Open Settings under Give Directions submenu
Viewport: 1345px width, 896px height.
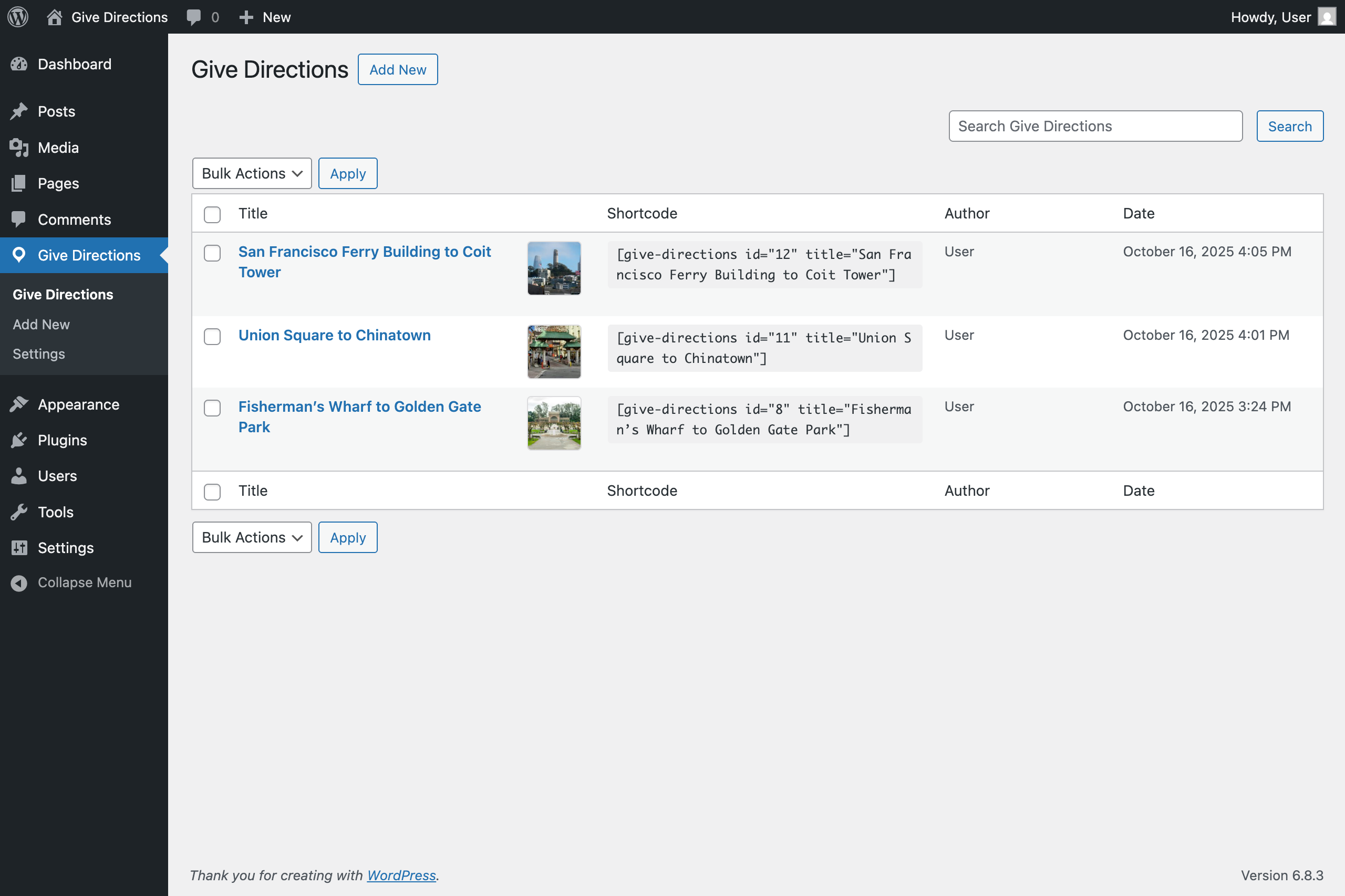point(38,353)
